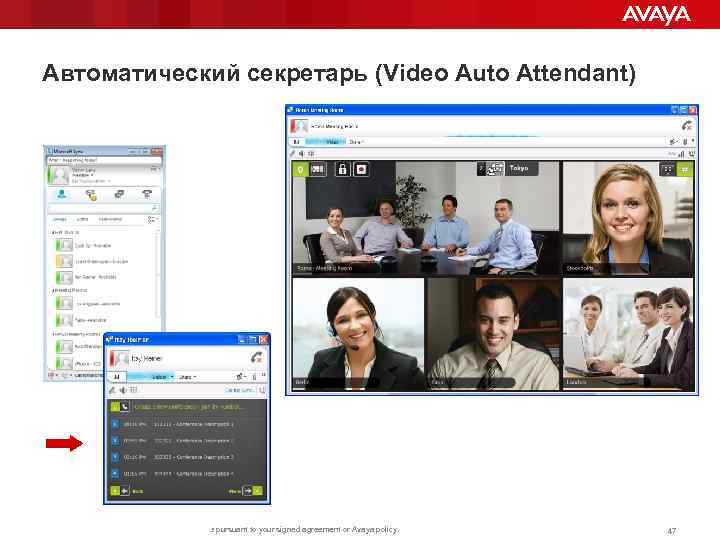This screenshot has height=540, width=720.
Task: Click the microphone icon in small call window
Action: [254, 377]
